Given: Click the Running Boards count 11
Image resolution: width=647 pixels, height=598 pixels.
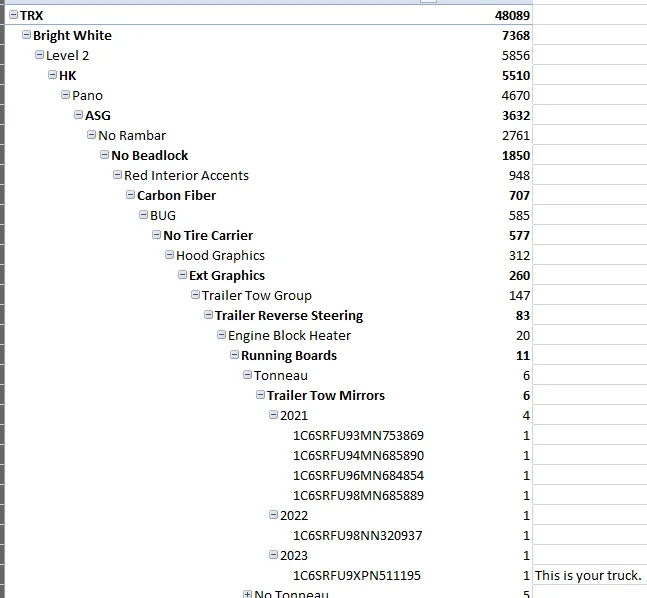Looking at the screenshot, I should (523, 355).
